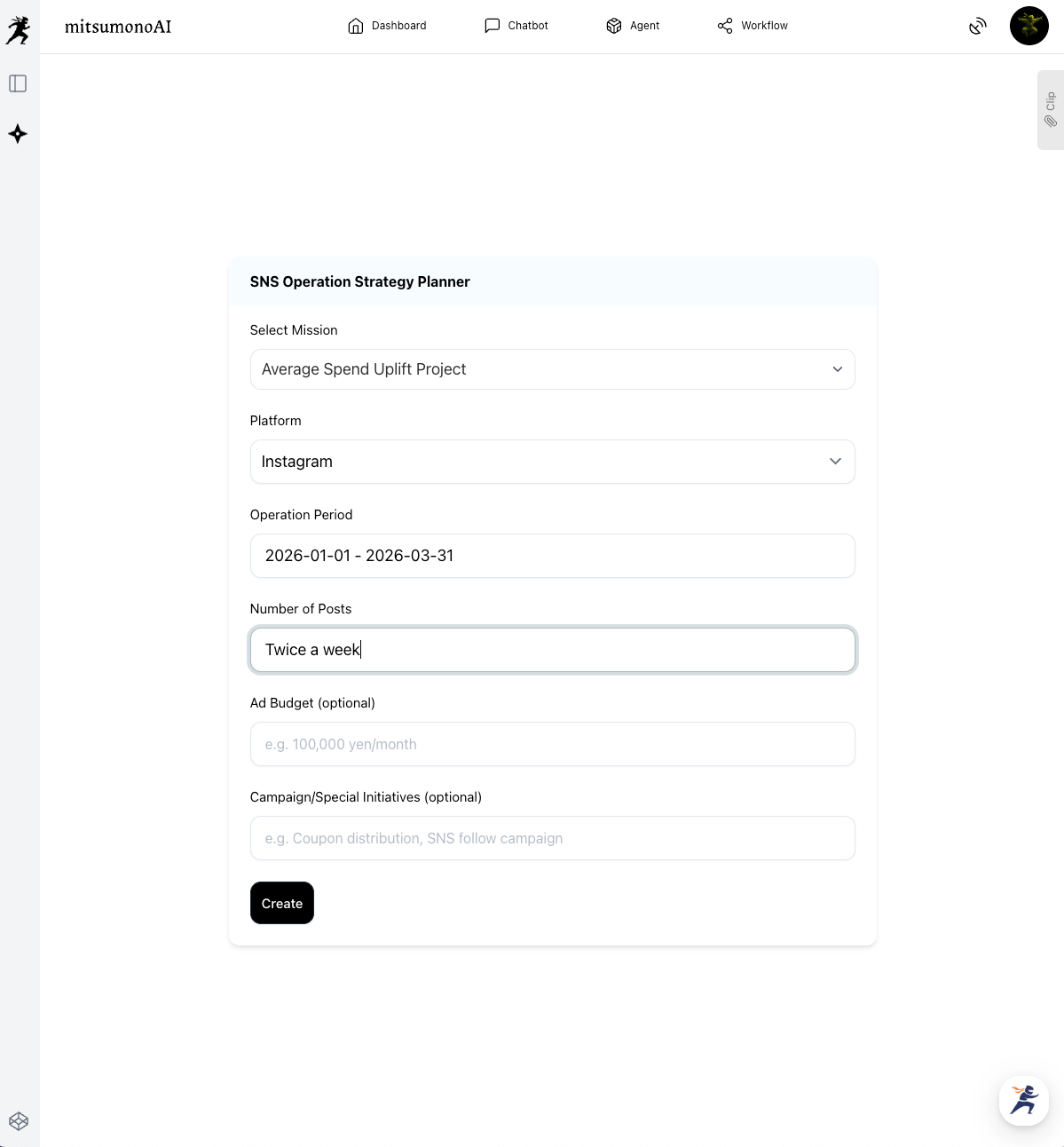
Task: Click the Dashboard house icon
Action: click(x=356, y=26)
